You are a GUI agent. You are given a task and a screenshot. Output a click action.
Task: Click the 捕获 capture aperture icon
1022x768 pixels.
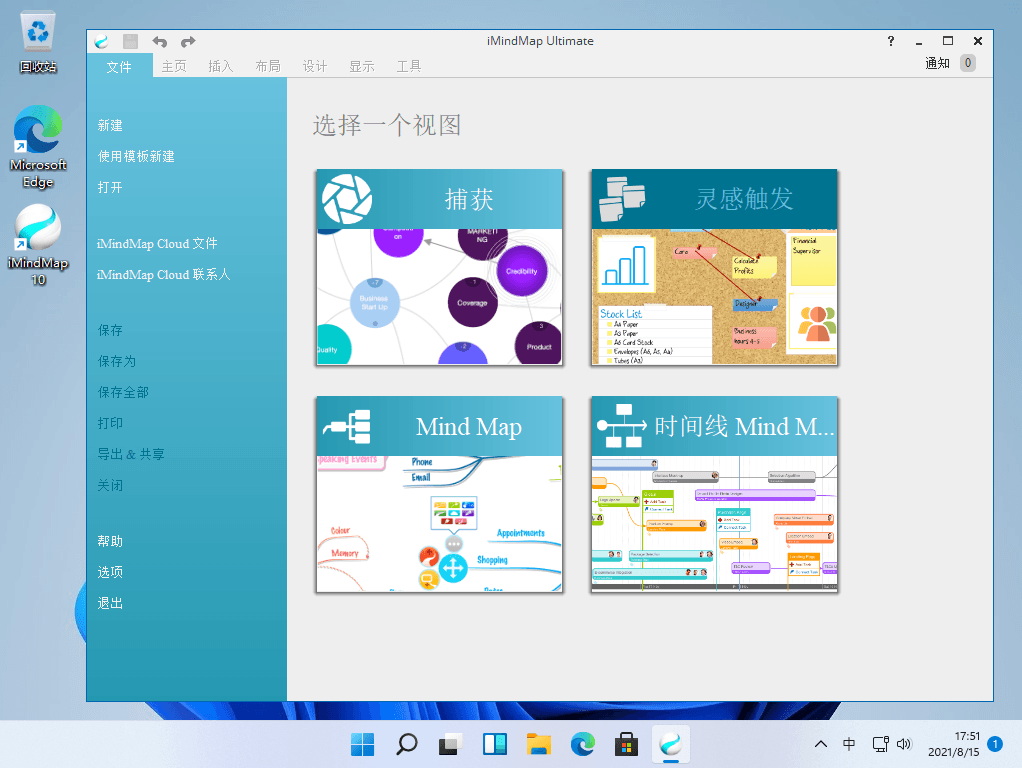[347, 199]
